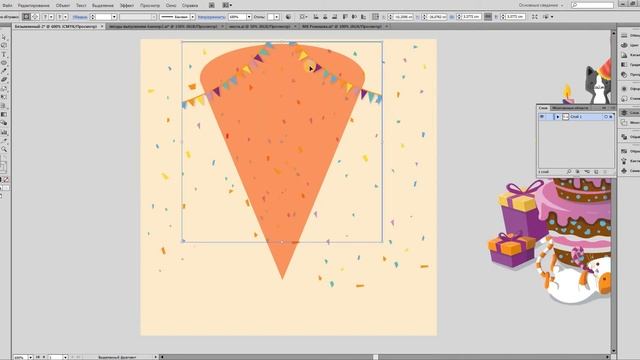Open the Symbols panel icon in dock
640x360 pixels.
[x=624, y=171]
